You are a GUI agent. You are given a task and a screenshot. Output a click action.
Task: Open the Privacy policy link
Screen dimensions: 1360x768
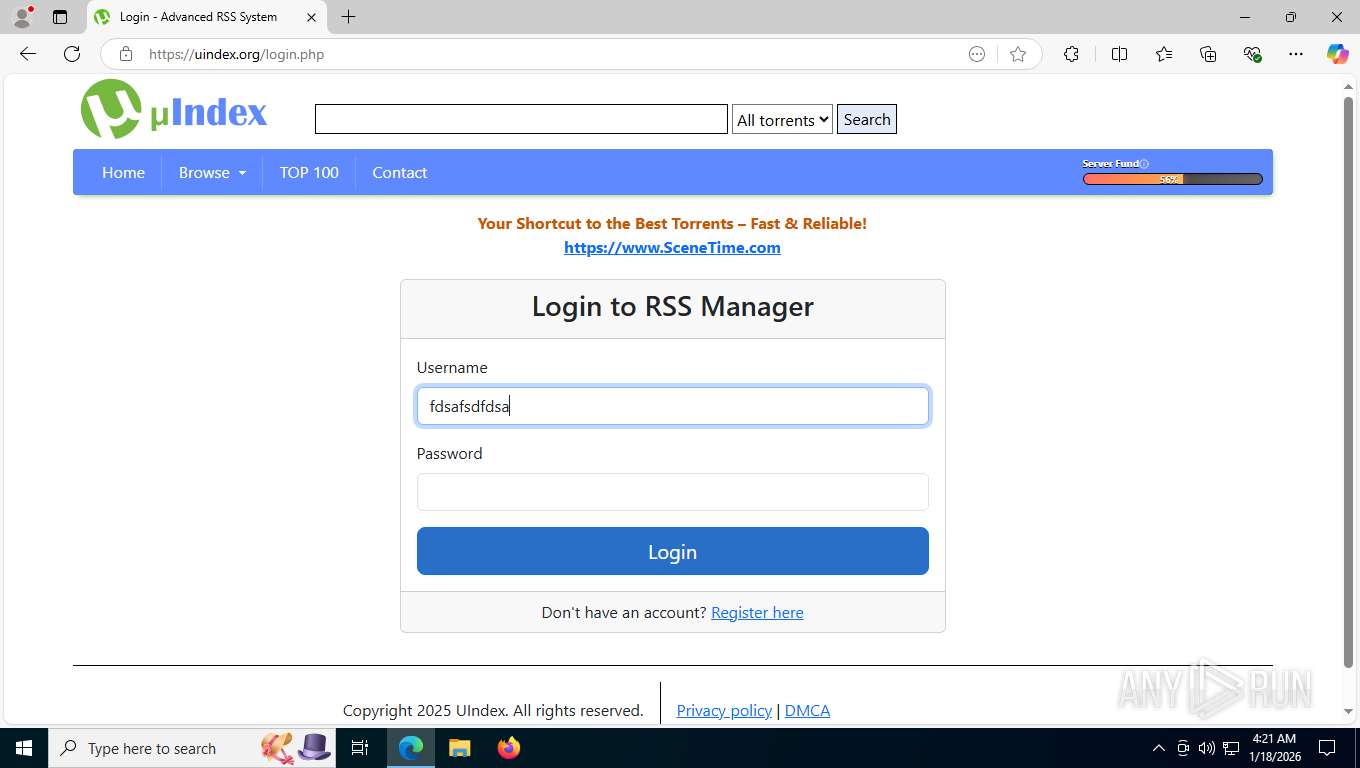724,710
